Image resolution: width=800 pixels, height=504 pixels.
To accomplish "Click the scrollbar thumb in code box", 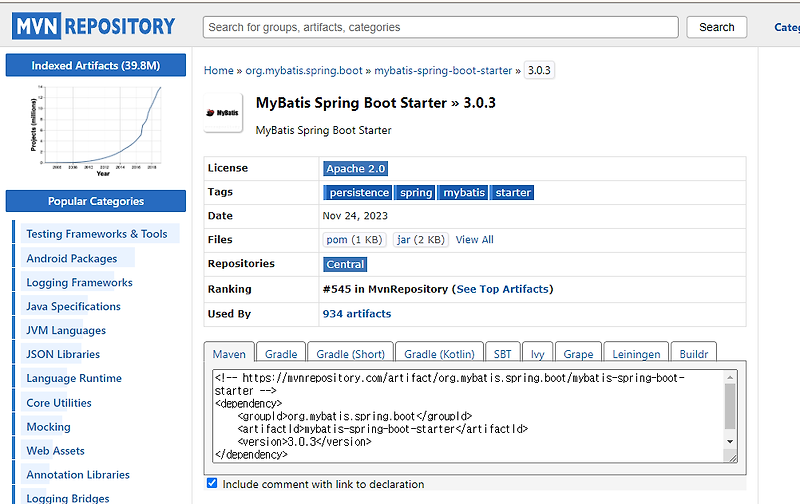I will click(x=730, y=407).
